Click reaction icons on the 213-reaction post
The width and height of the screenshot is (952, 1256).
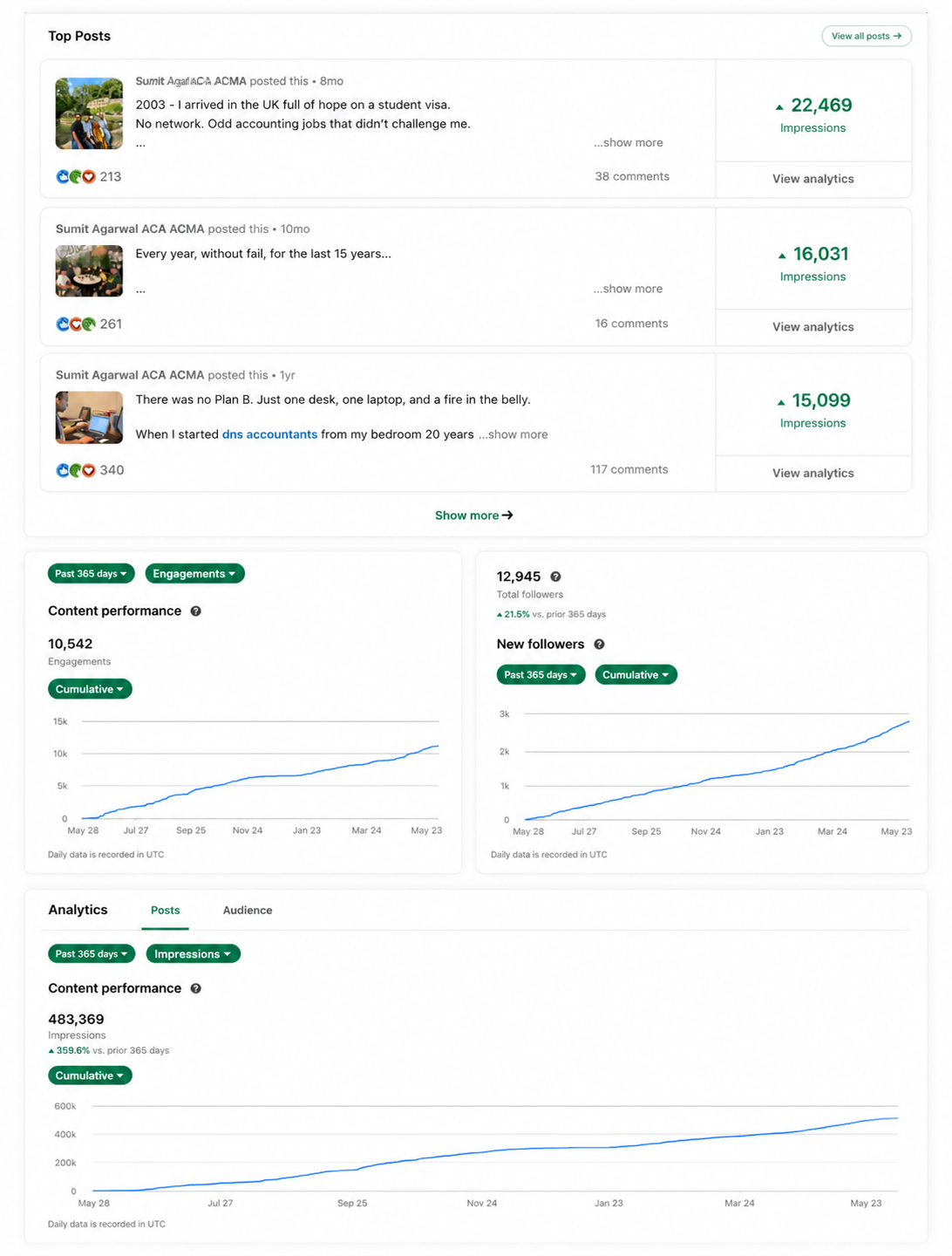coord(76,177)
